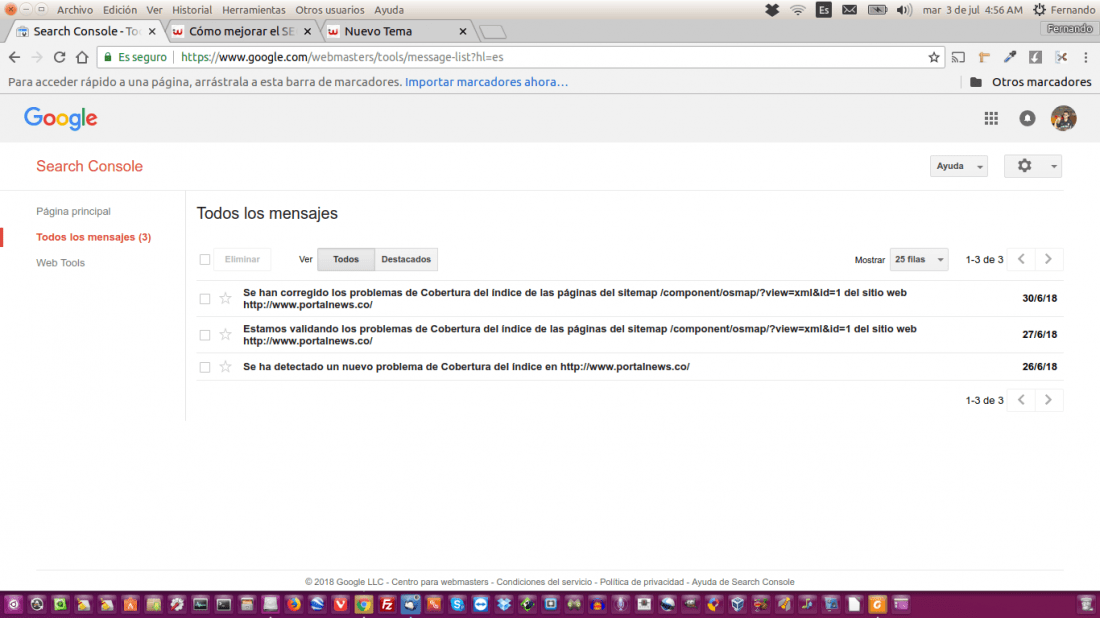Open the Google account avatar
This screenshot has height=618, width=1100.
click(x=1064, y=119)
